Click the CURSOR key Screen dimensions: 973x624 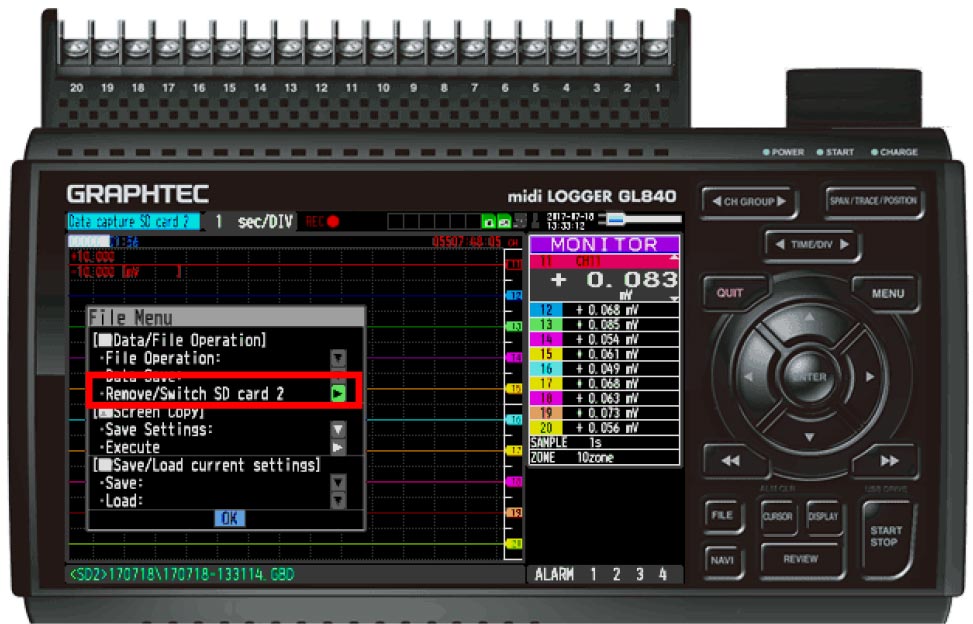coord(778,516)
